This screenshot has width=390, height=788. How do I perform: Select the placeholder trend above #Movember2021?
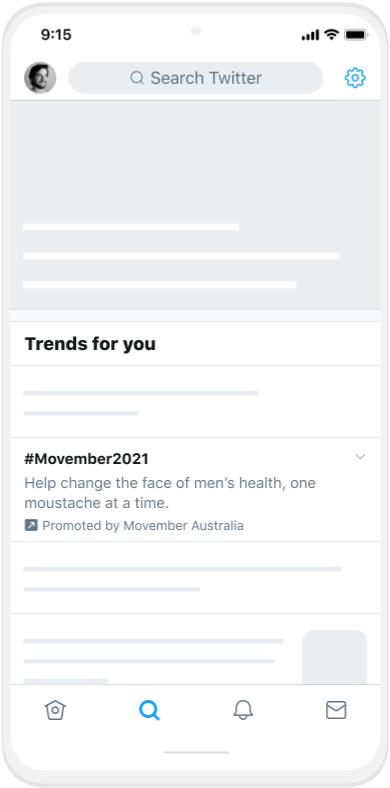coord(195,402)
